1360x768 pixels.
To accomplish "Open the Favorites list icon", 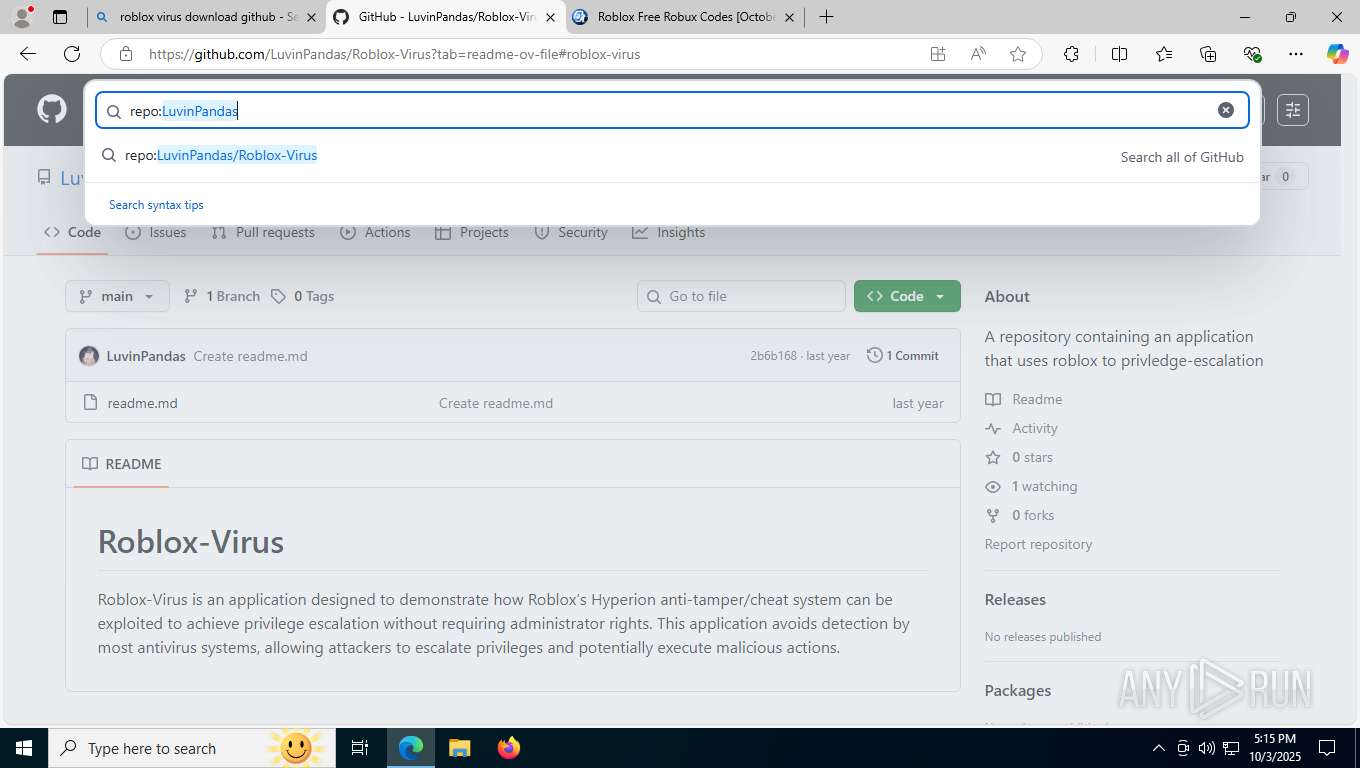I will click(1164, 54).
